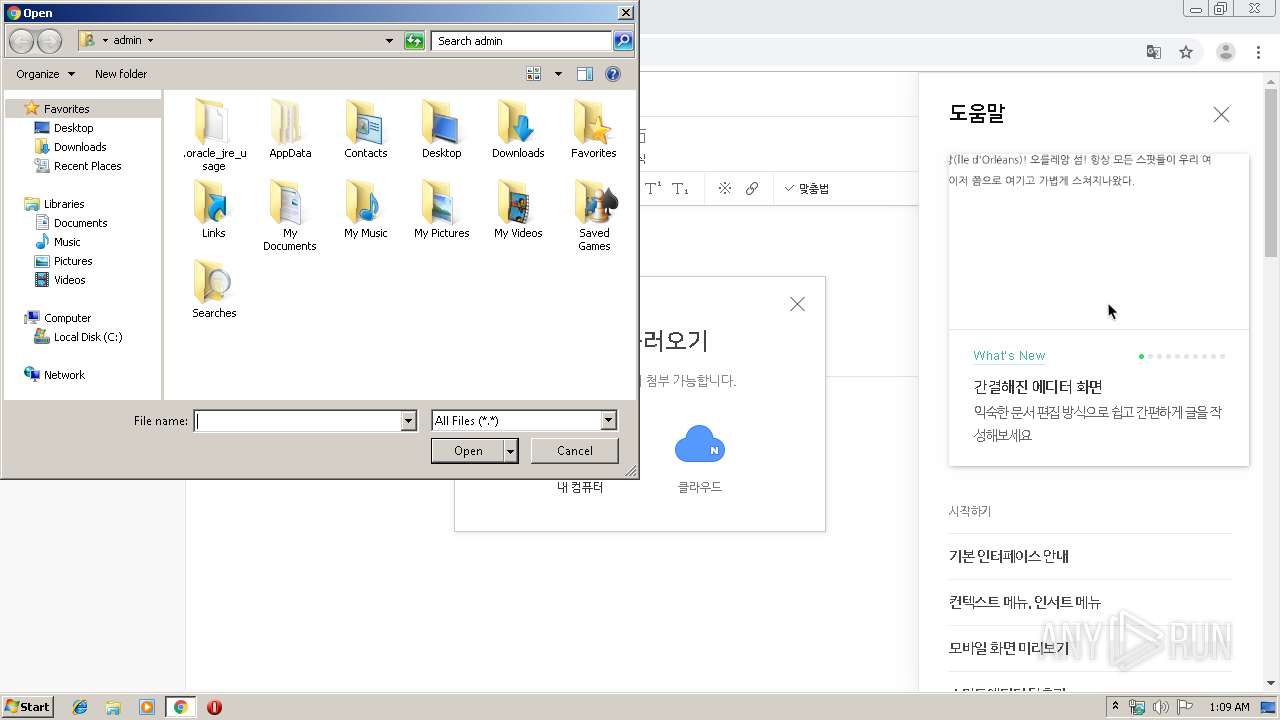The height and width of the screenshot is (720, 1280).
Task: Click the Open button
Action: pos(468,451)
